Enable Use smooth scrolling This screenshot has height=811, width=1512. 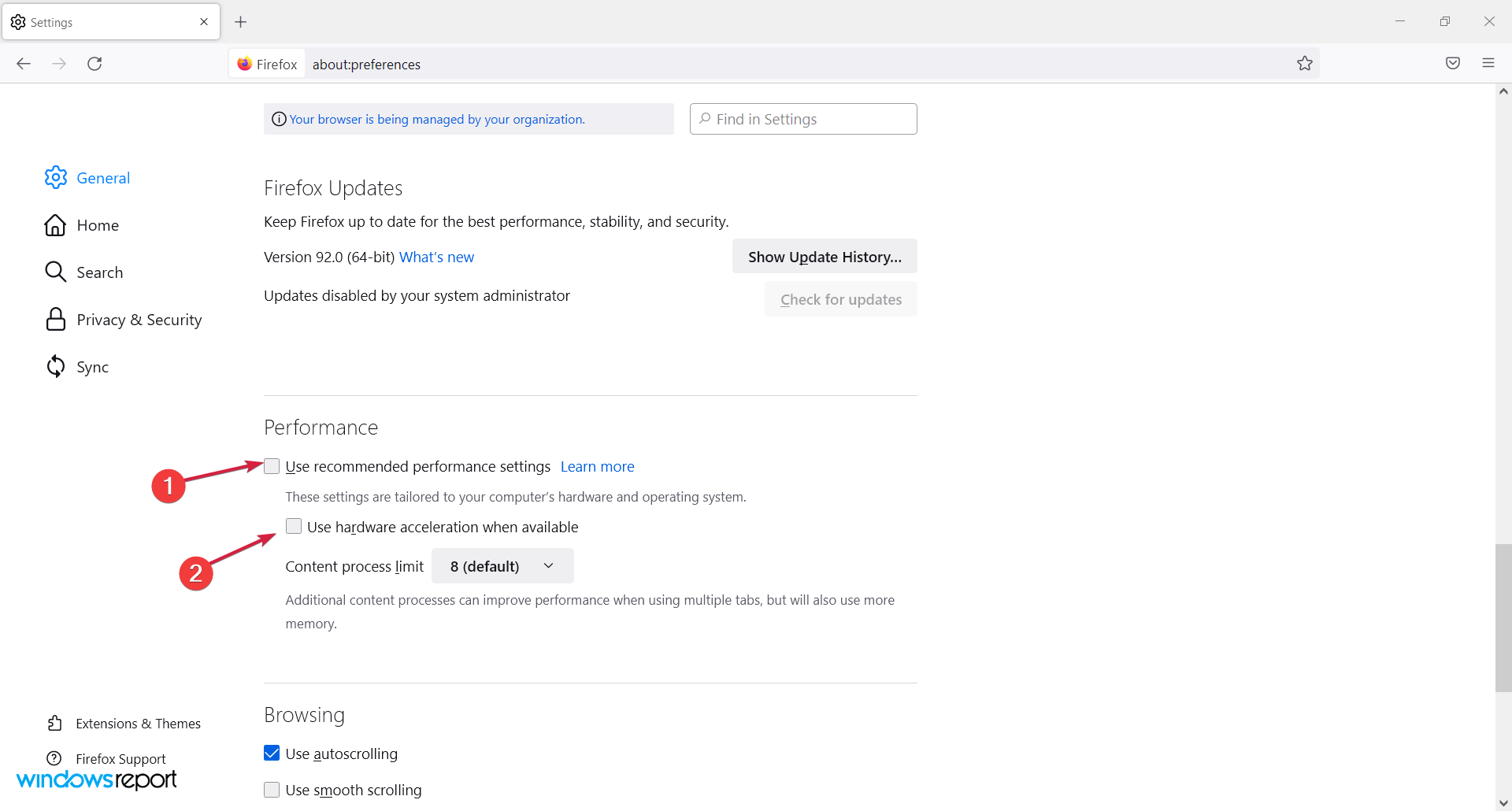pyautogui.click(x=272, y=789)
